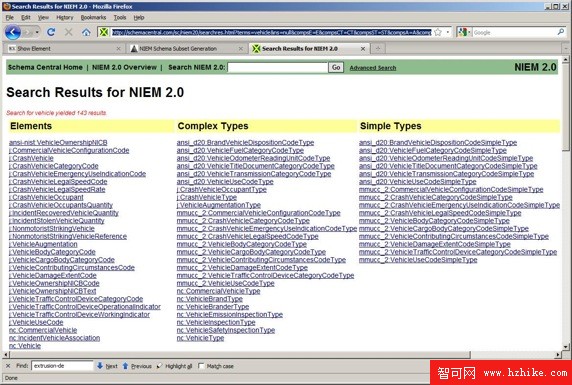This screenshot has height=385, width=572.
Task: Click the vertical scrollbar thumb
Action: (566, 107)
